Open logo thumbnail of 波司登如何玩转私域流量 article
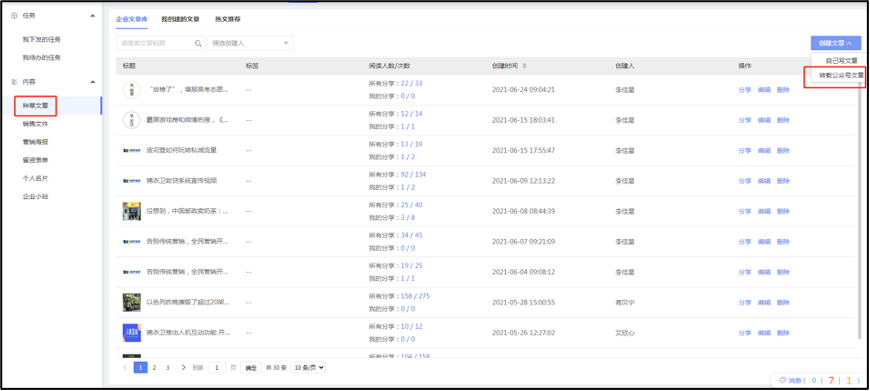This screenshot has width=870, height=391. 131,150
